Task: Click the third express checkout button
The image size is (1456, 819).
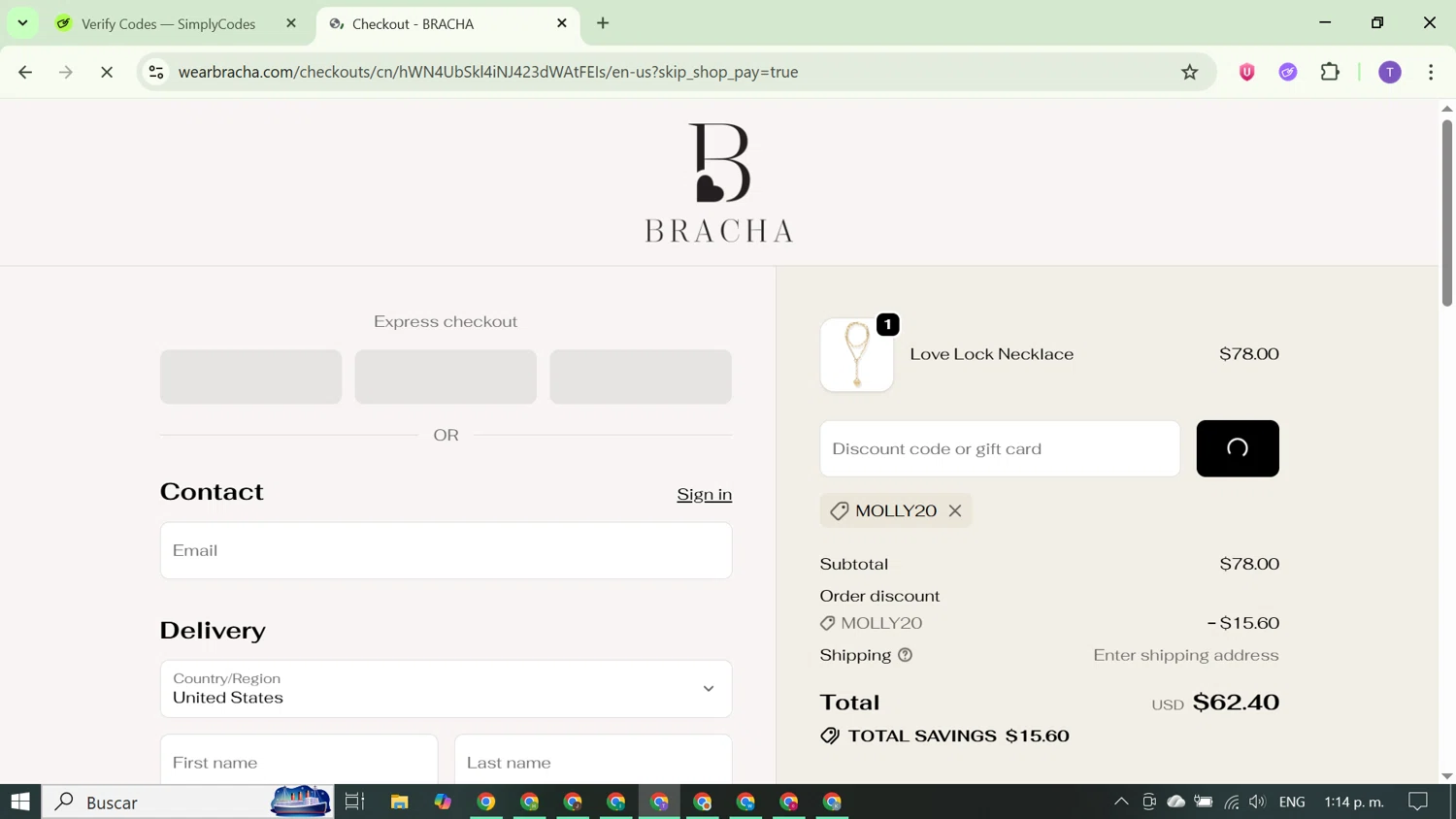Action: point(641,377)
